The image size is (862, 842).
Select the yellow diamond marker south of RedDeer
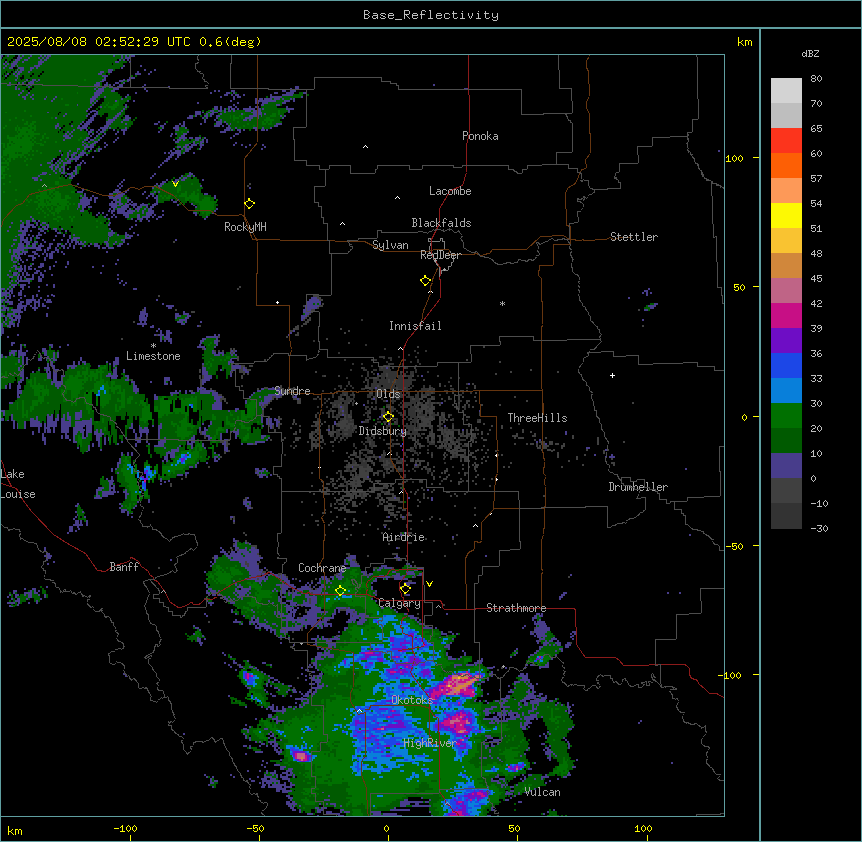point(425,281)
